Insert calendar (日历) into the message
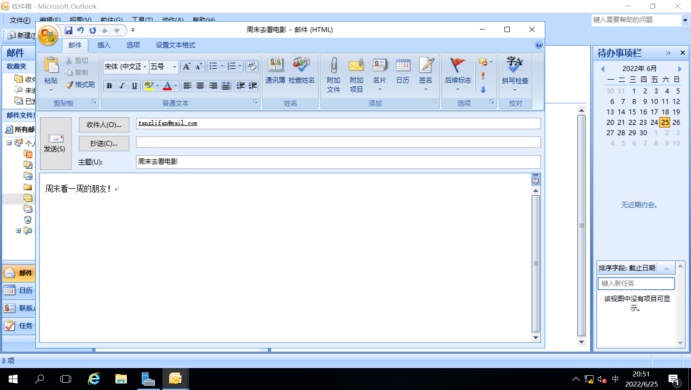The width and height of the screenshot is (691, 390). [x=403, y=71]
